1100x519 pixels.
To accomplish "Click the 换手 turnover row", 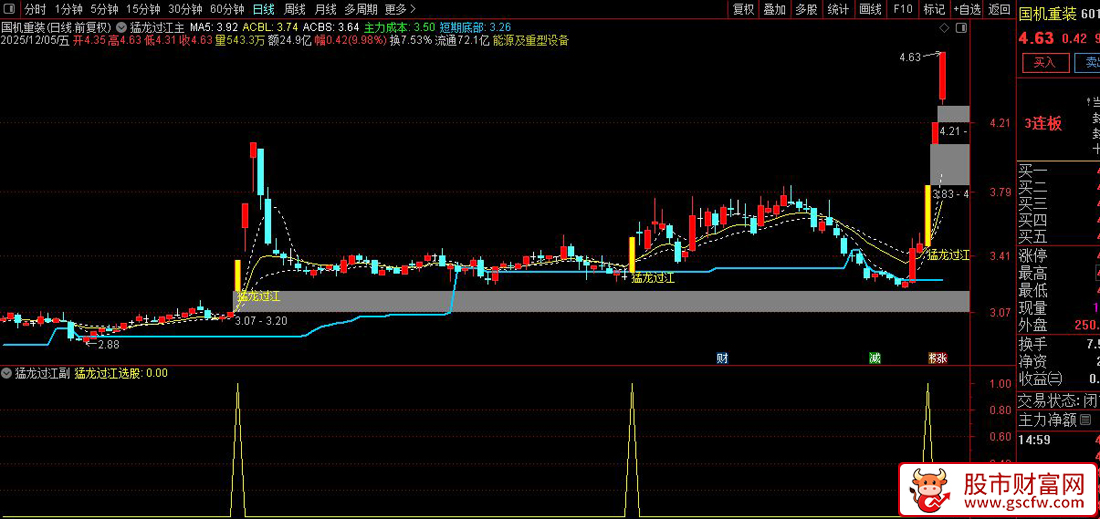I will point(1059,344).
